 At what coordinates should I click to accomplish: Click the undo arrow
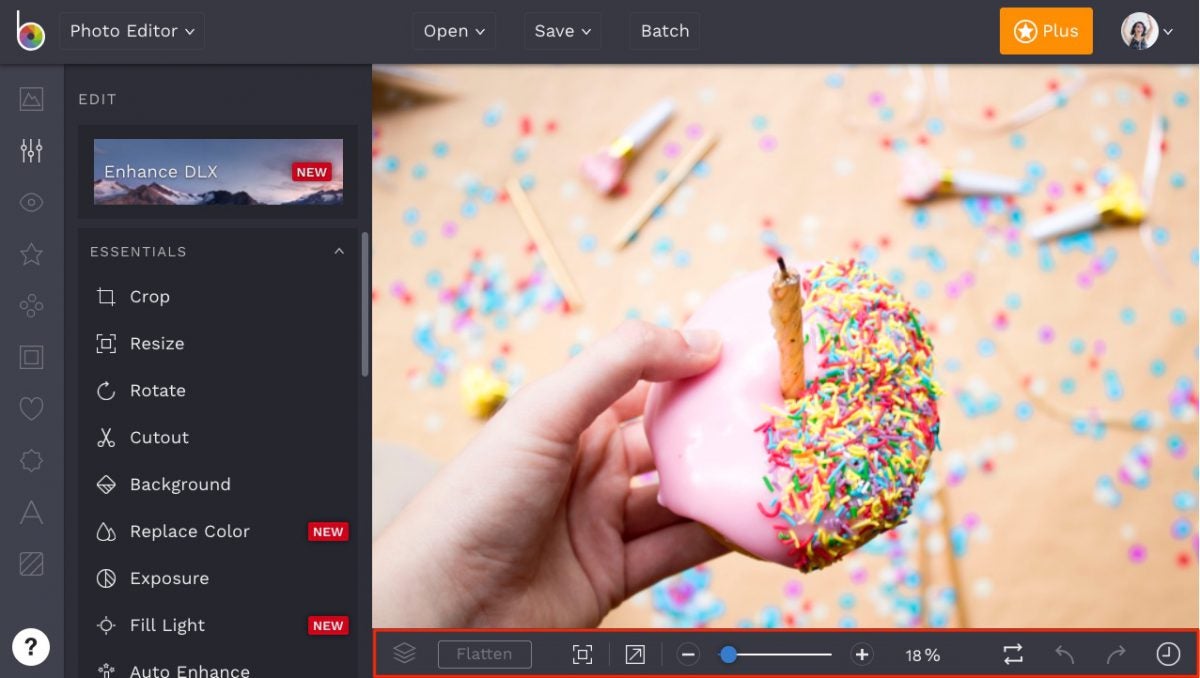click(1063, 653)
